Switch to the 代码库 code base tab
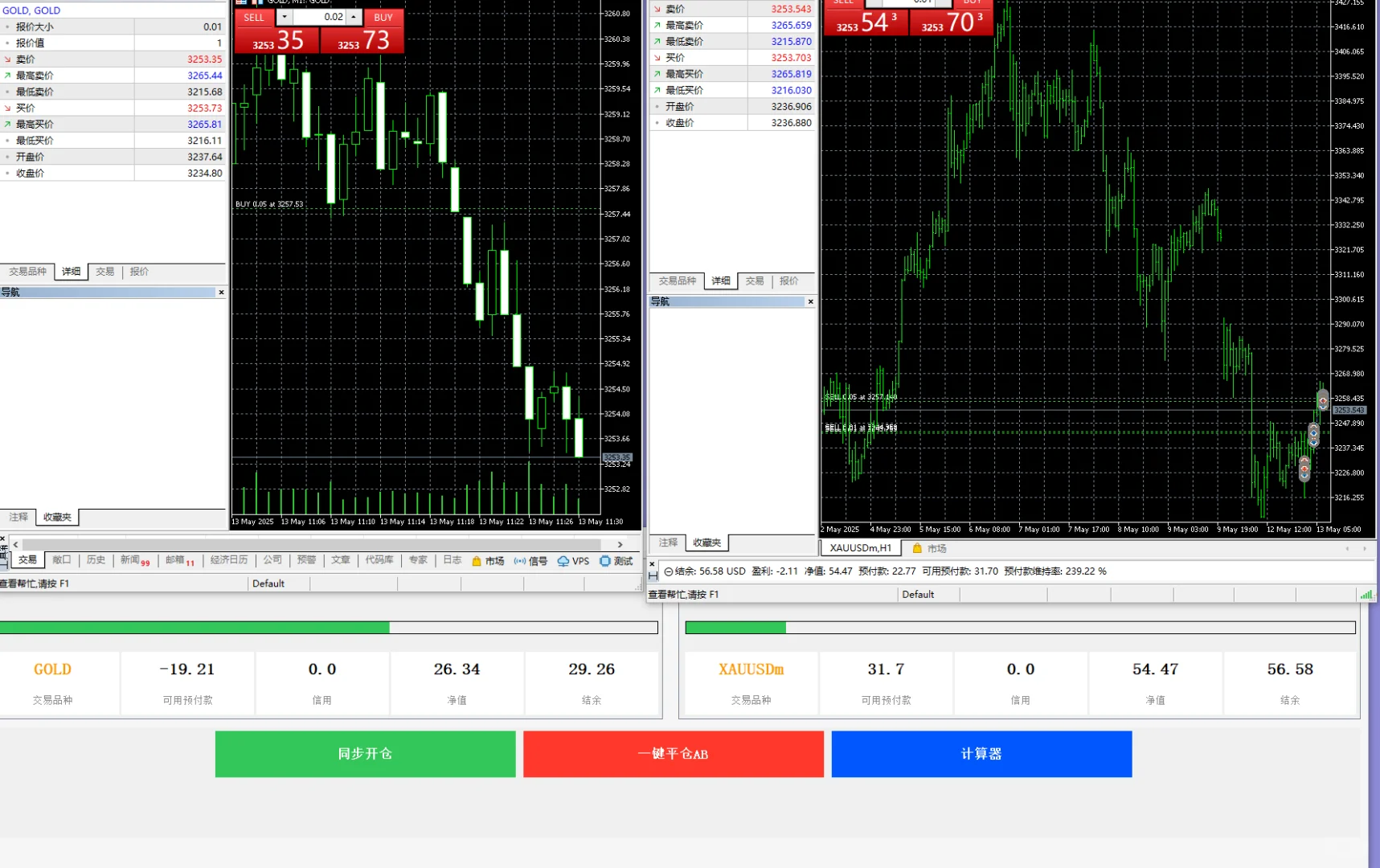The width and height of the screenshot is (1380, 868). click(379, 560)
